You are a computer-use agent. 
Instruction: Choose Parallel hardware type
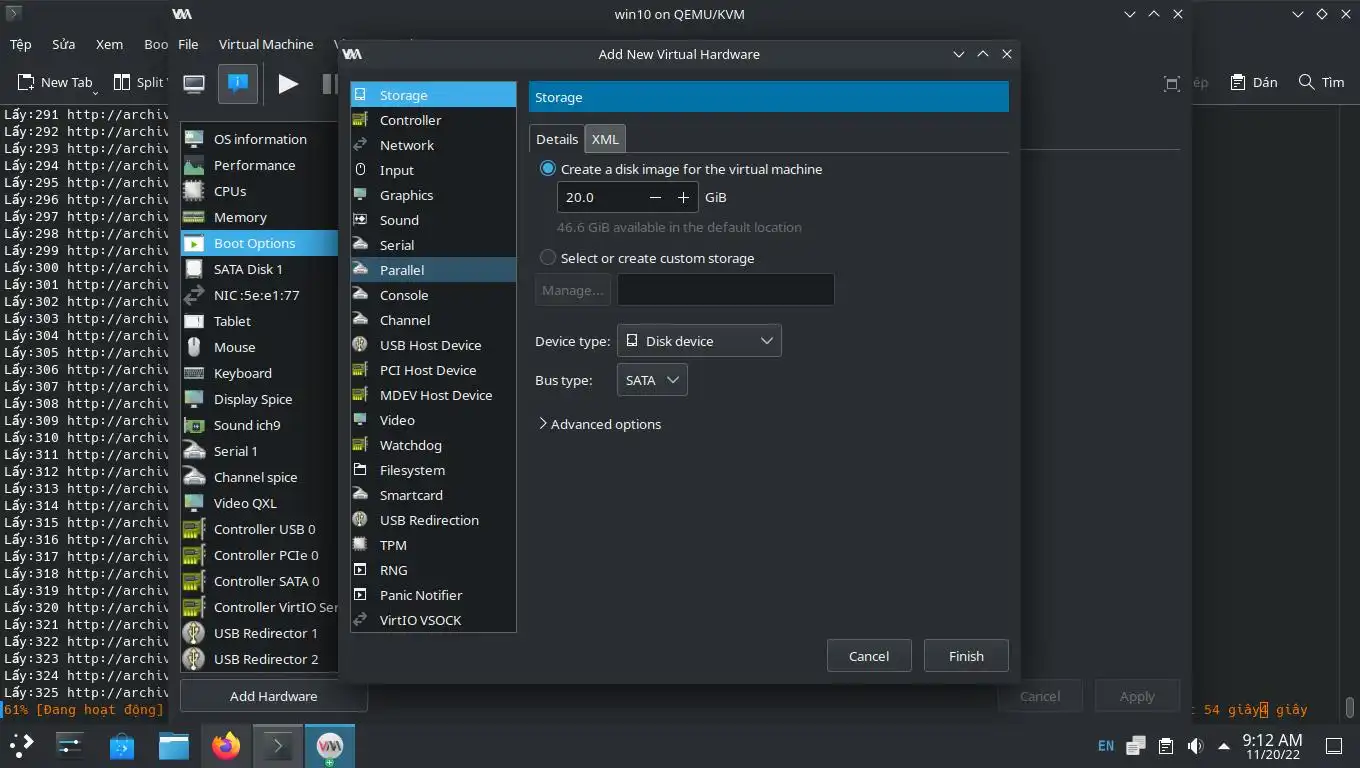point(433,270)
